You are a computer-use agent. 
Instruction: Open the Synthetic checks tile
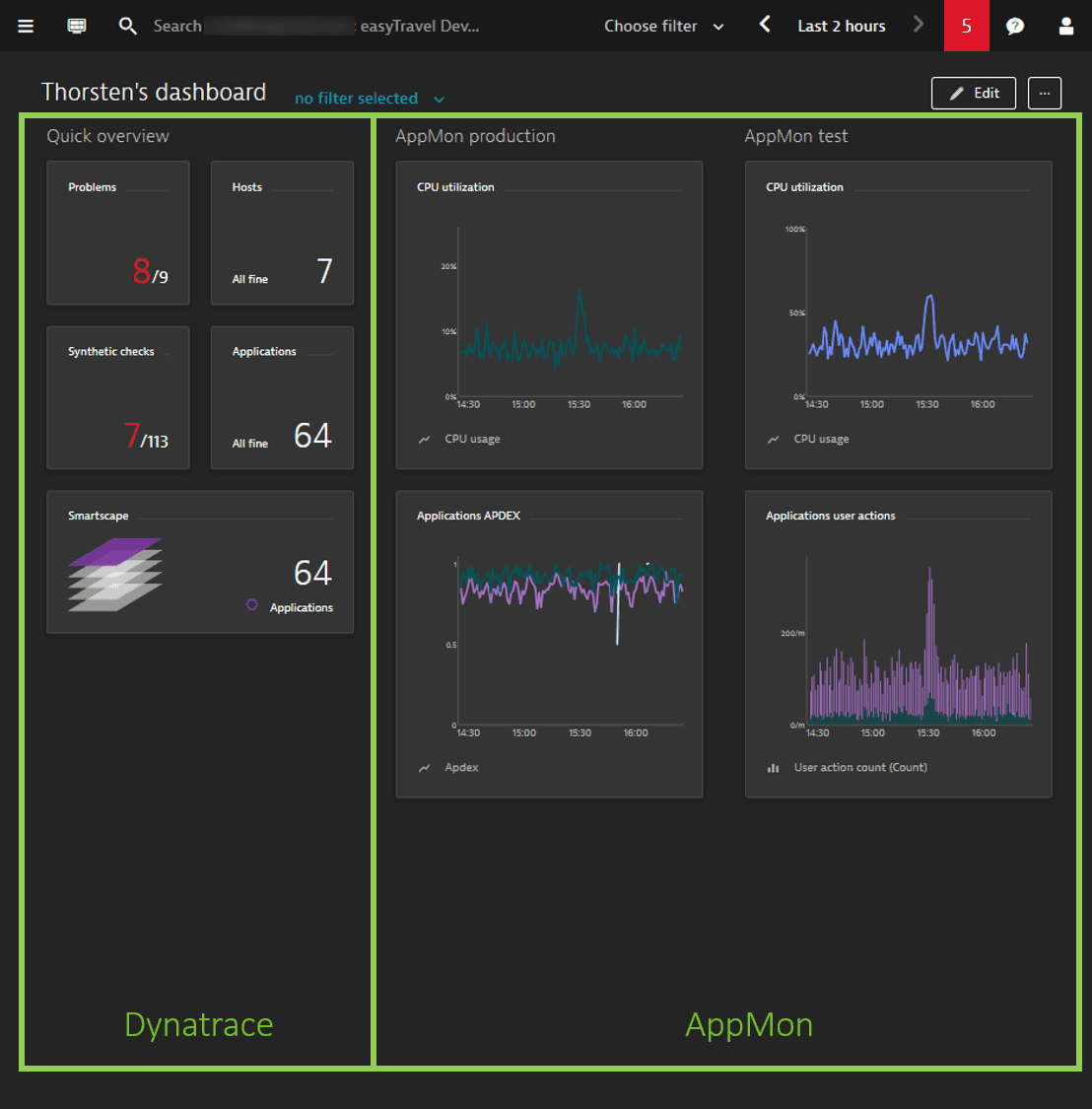[118, 397]
